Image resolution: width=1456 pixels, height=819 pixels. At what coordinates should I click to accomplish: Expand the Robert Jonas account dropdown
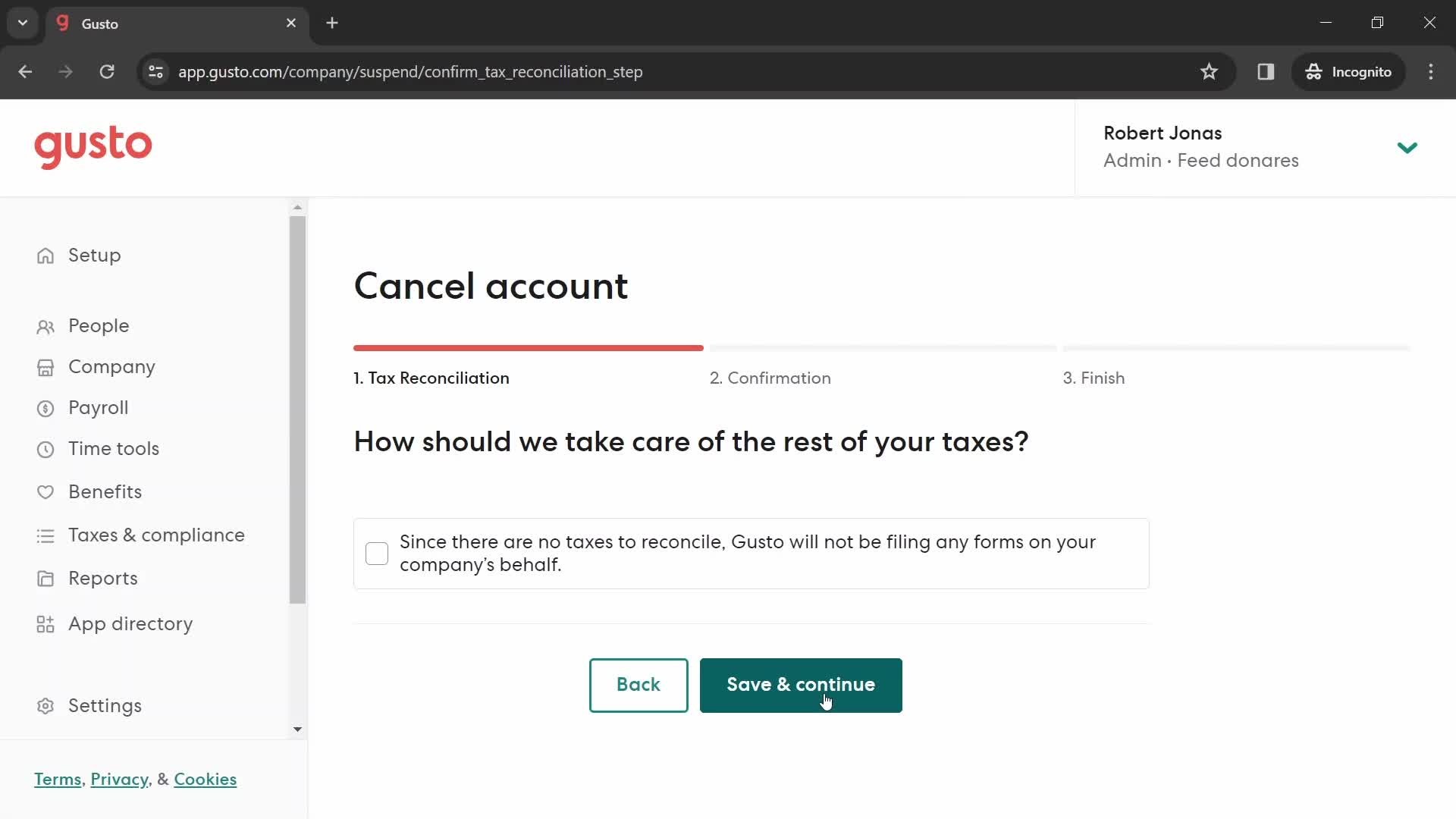pos(1408,146)
